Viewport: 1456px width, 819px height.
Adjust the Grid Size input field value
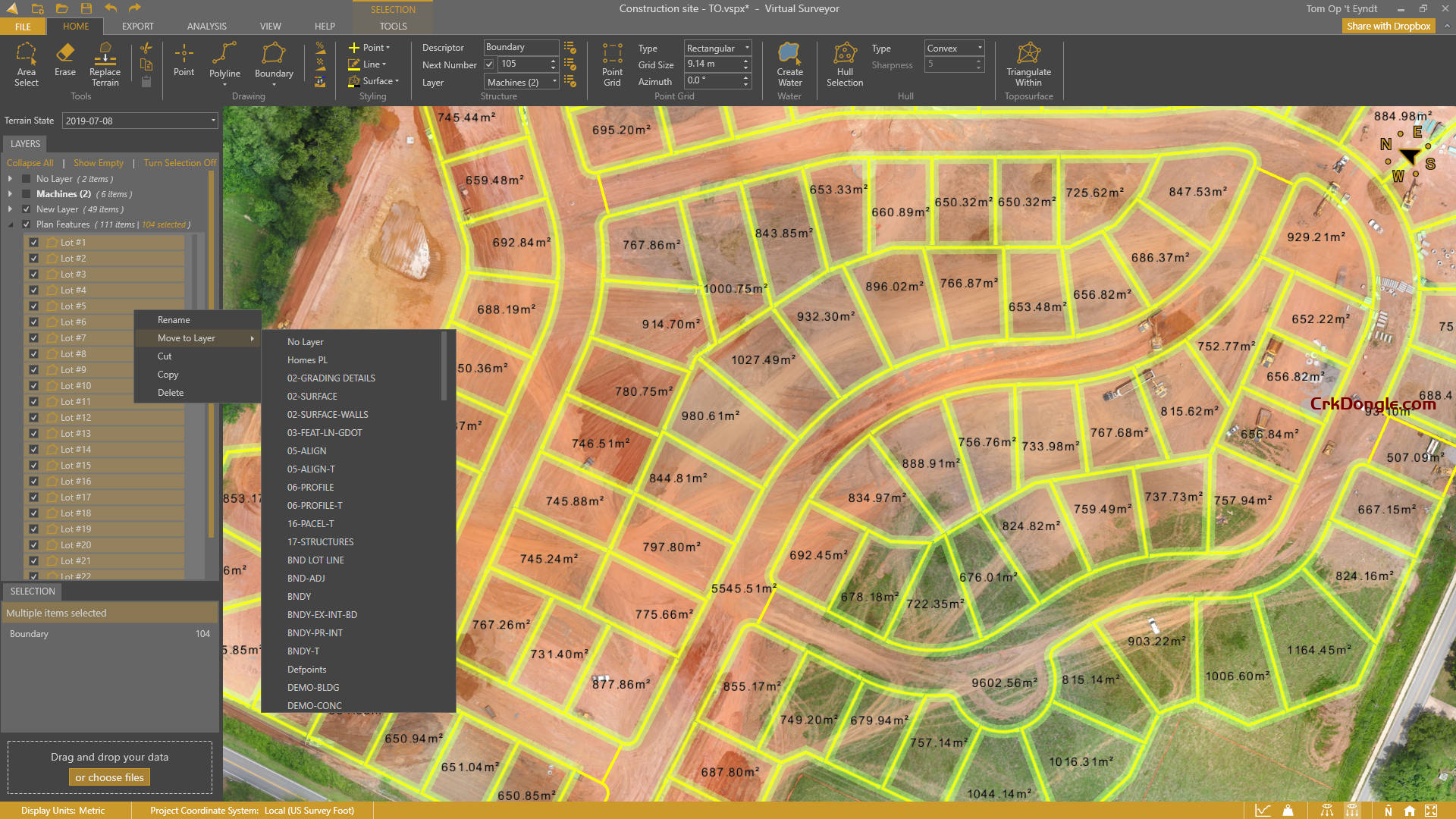tap(713, 65)
